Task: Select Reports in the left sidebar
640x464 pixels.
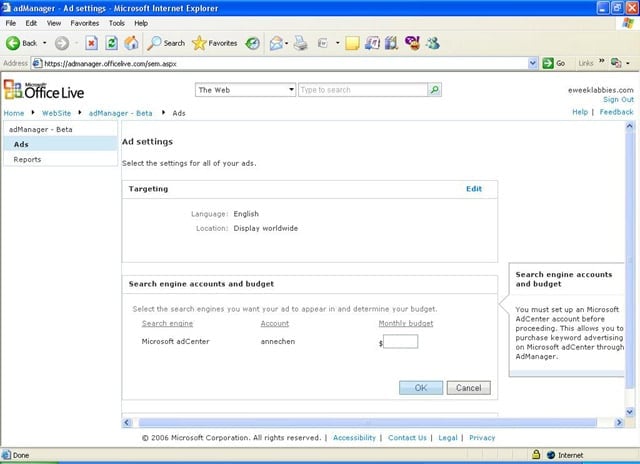Action: (x=60, y=159)
